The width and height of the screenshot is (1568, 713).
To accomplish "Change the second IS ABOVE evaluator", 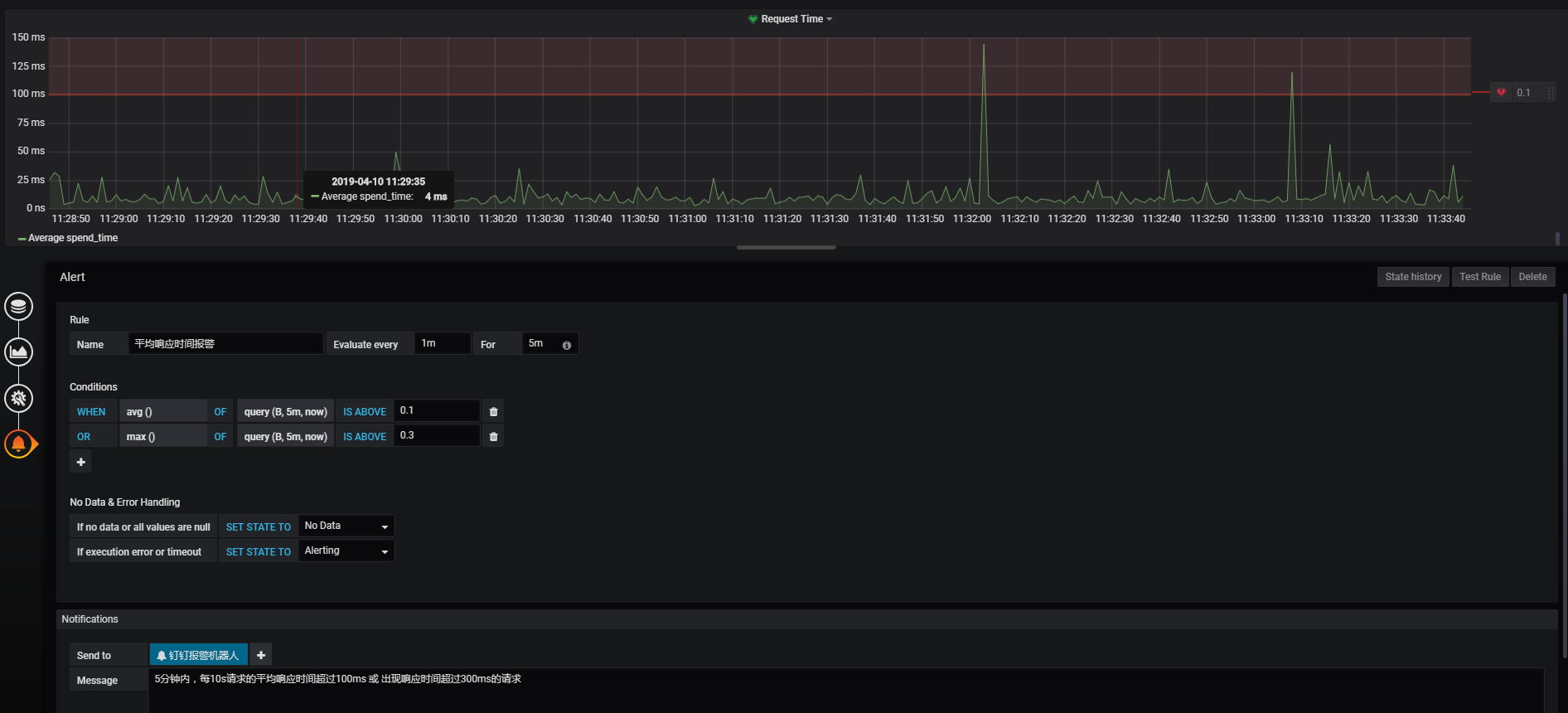I will tap(365, 436).
